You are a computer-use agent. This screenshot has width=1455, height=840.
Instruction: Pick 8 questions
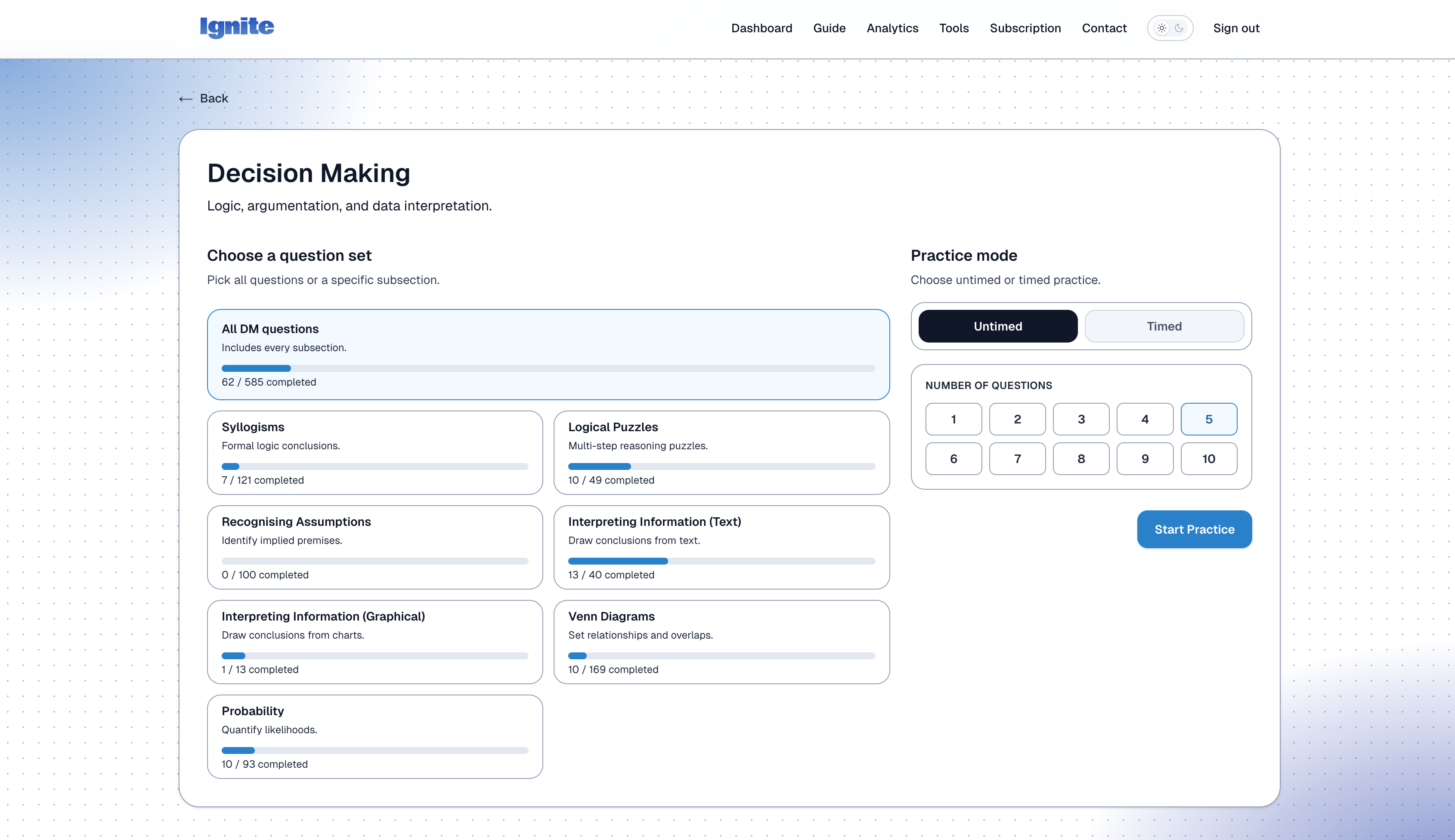pyautogui.click(x=1080, y=459)
